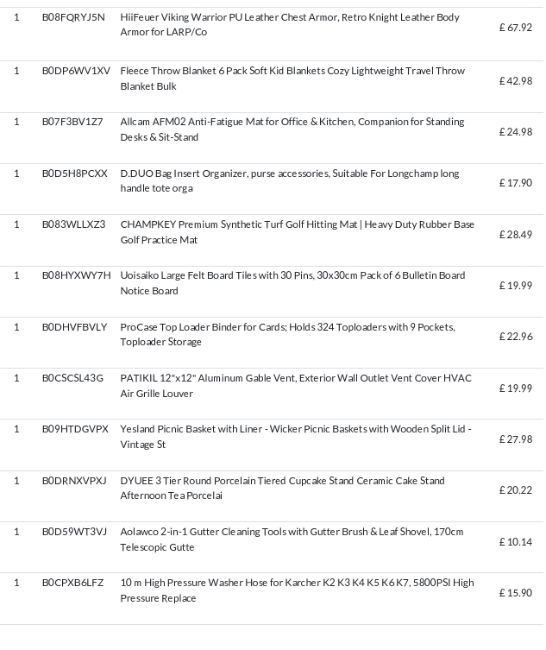Open the Allcam AFM02 Anti-Fatigue Mat listing
This screenshot has height=650, width=546.
[292, 129]
